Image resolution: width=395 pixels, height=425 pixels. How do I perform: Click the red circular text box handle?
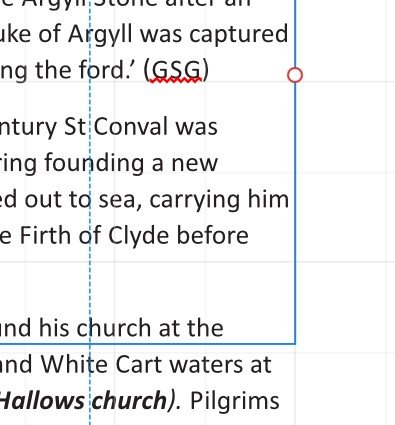[x=295, y=75]
